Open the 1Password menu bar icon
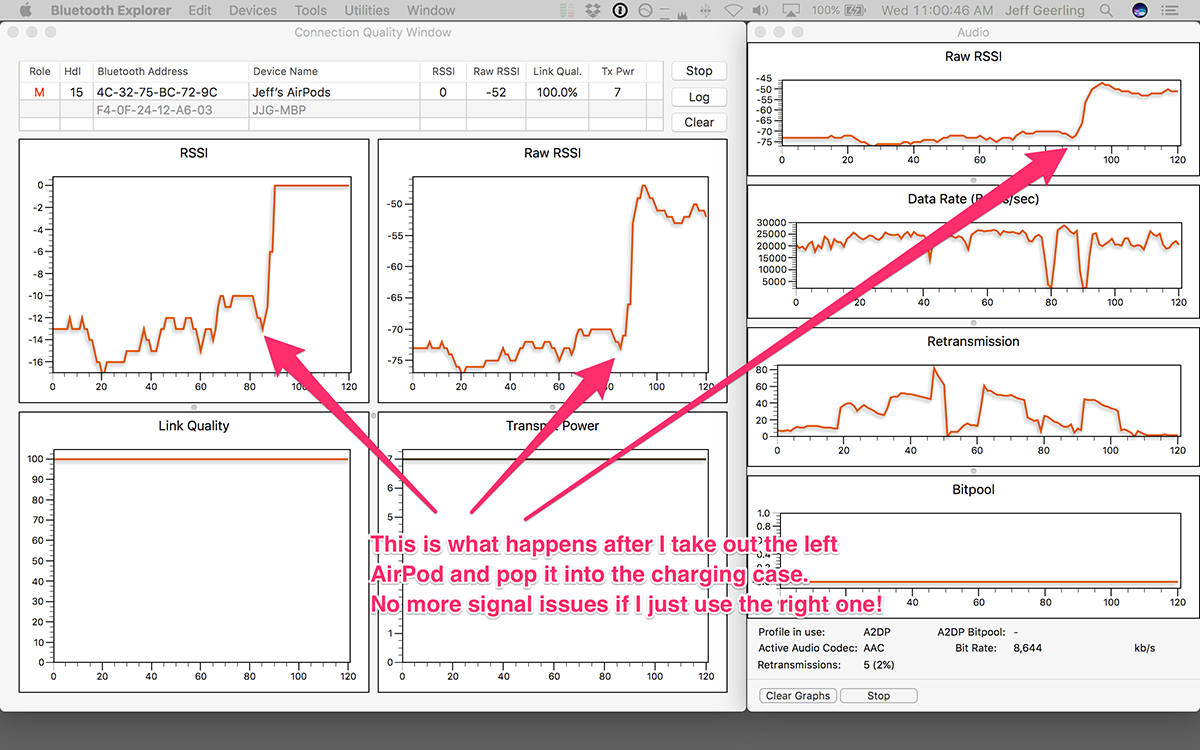Screen dimensions: 1200x750 coord(620,10)
